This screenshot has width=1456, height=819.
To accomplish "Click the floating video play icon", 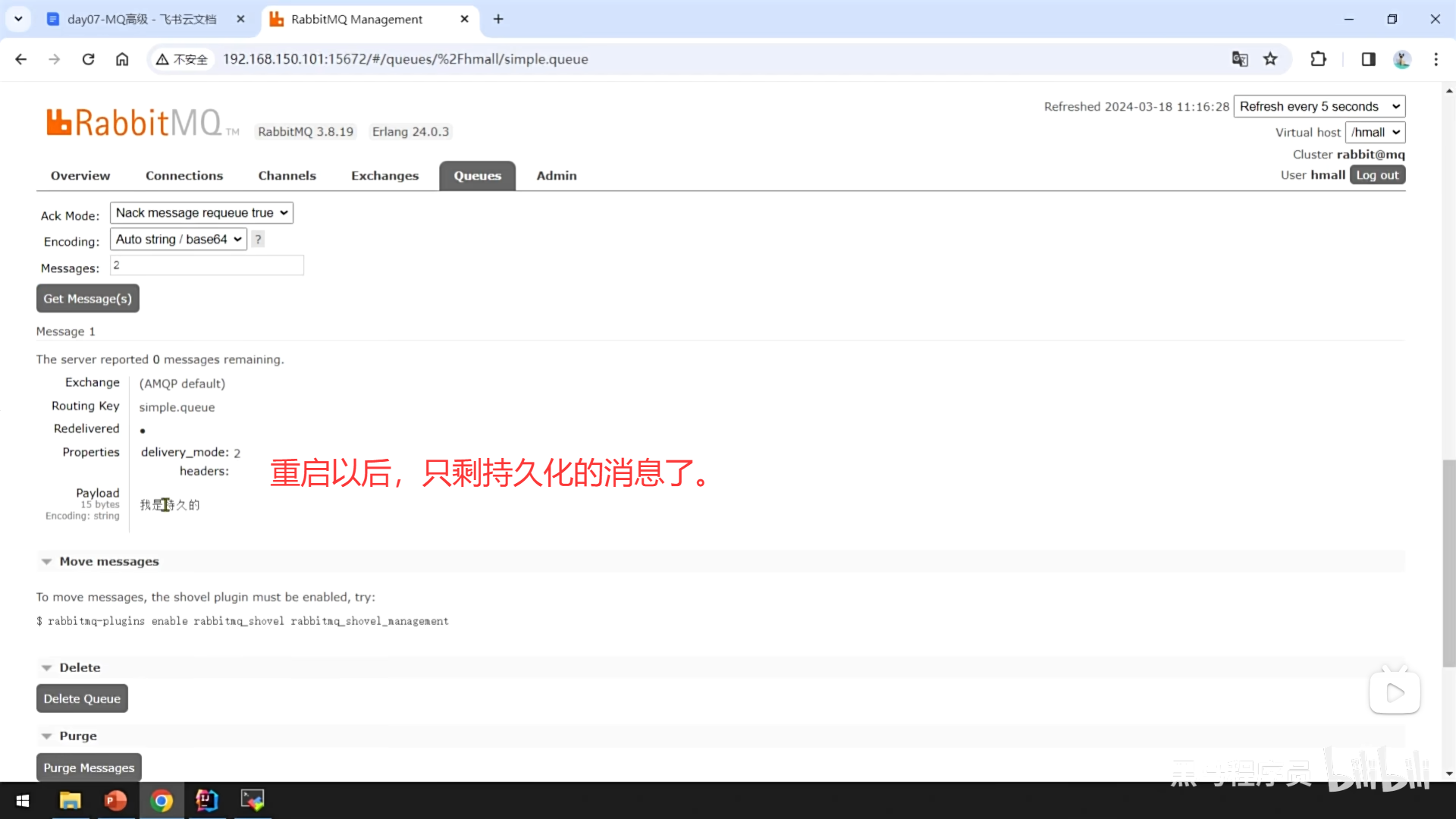I will 1395,692.
